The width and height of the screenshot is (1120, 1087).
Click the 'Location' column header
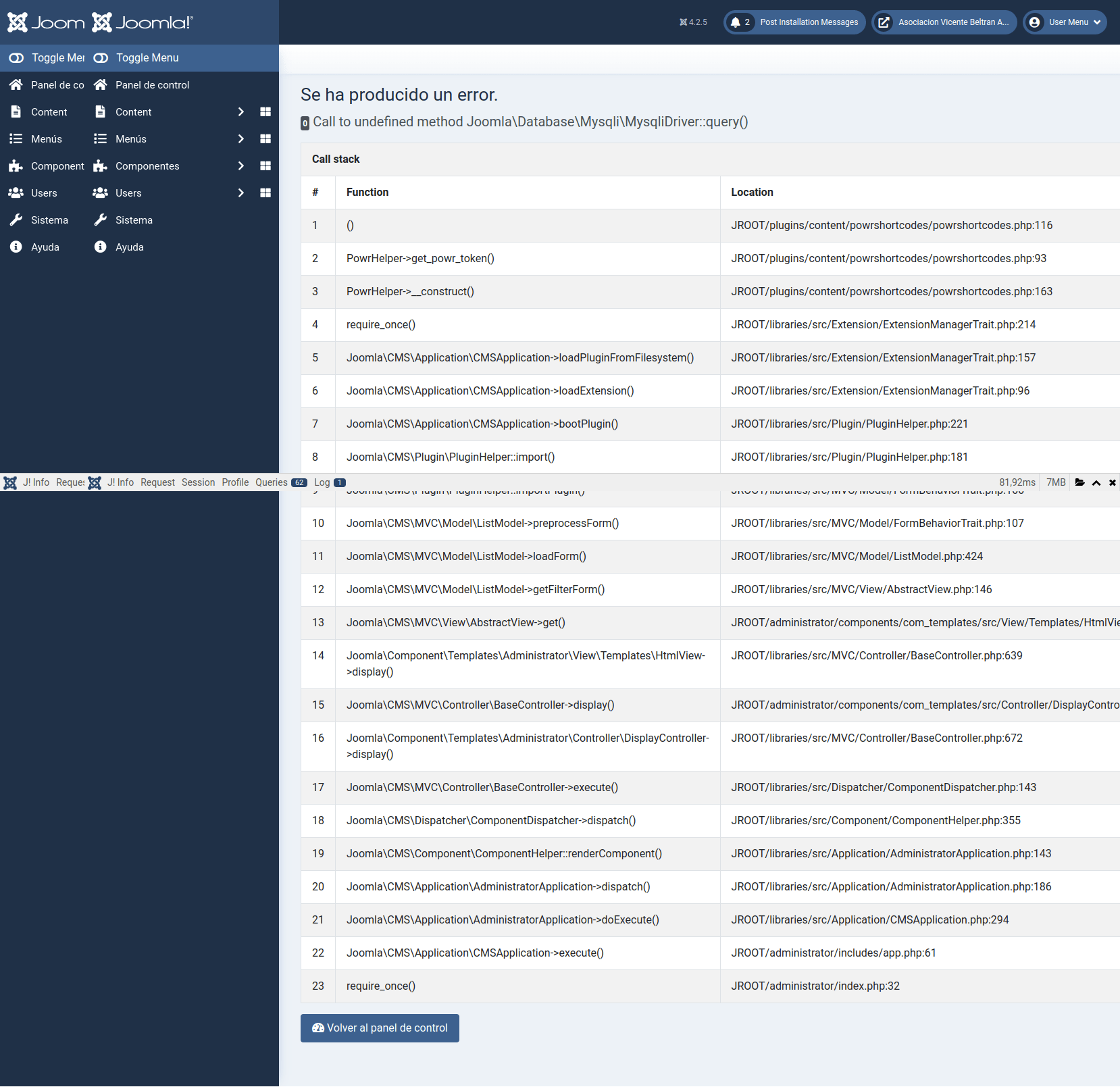tap(752, 193)
